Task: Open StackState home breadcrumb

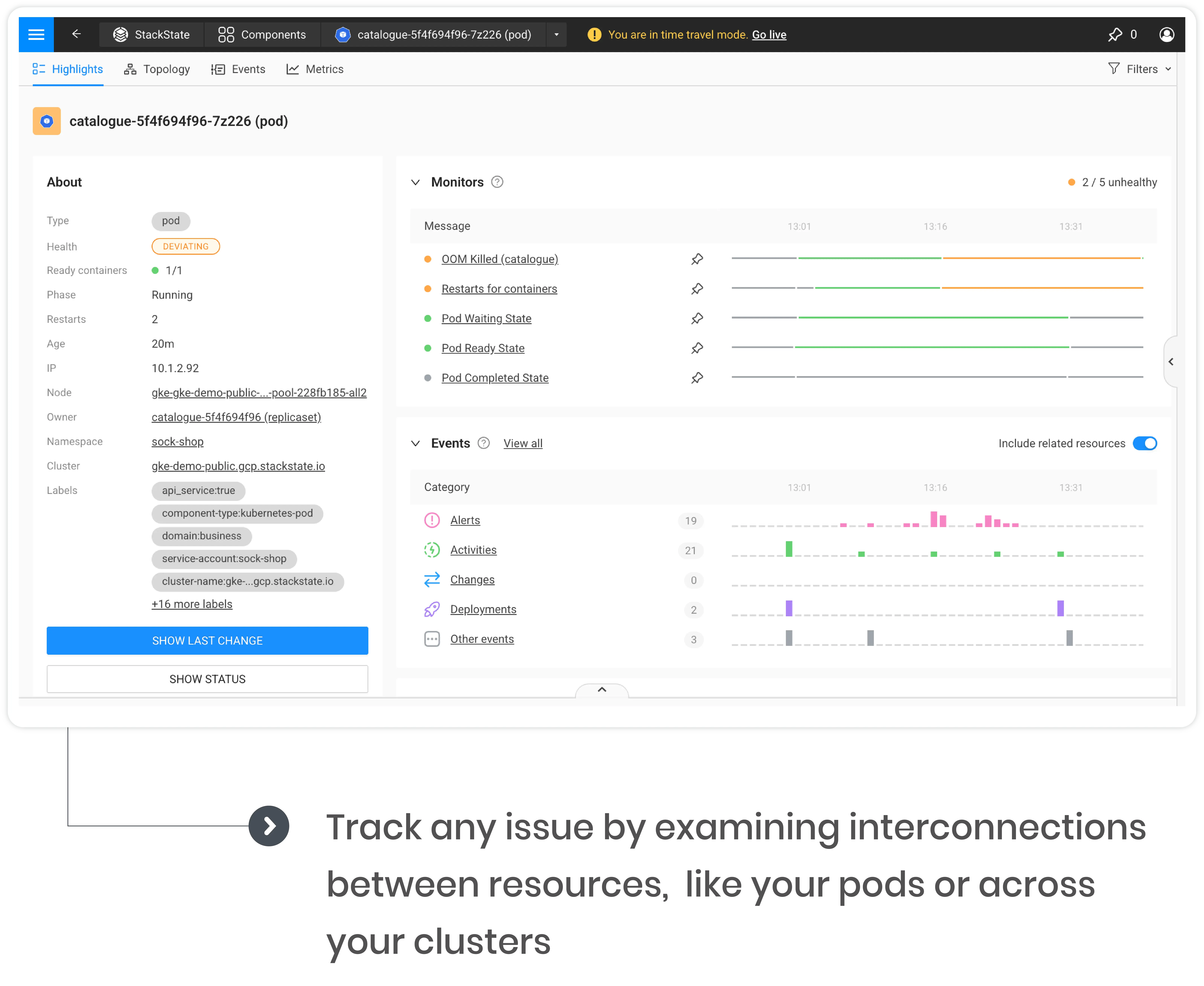Action: coord(151,35)
